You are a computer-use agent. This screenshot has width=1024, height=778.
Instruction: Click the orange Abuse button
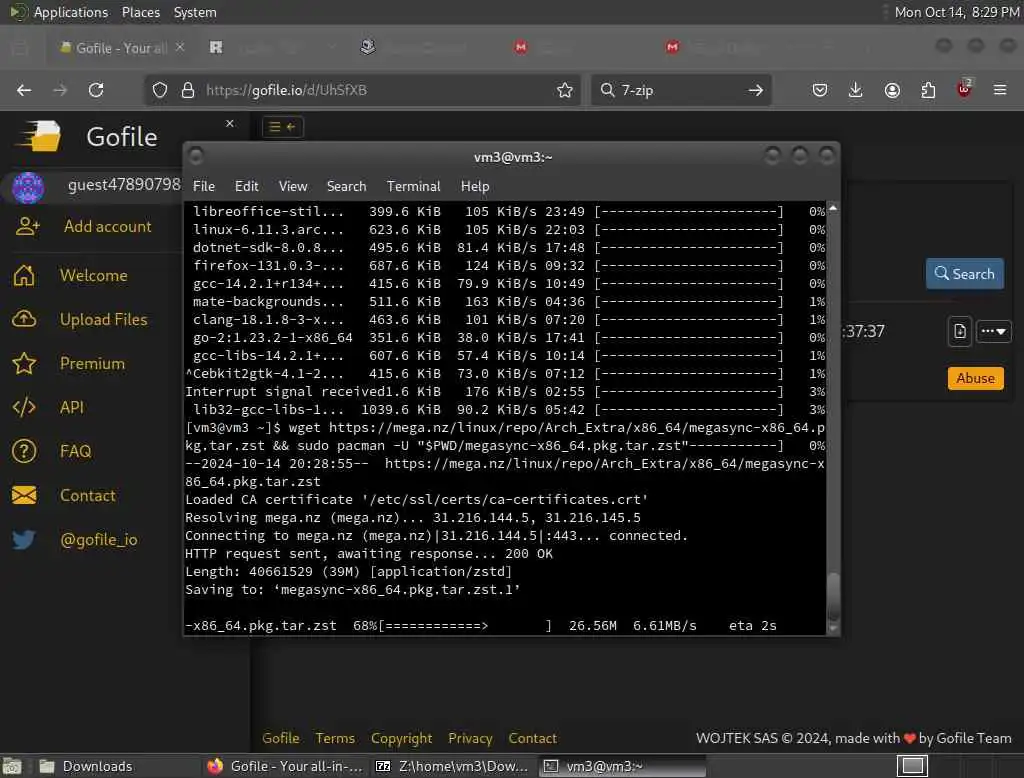pos(976,378)
